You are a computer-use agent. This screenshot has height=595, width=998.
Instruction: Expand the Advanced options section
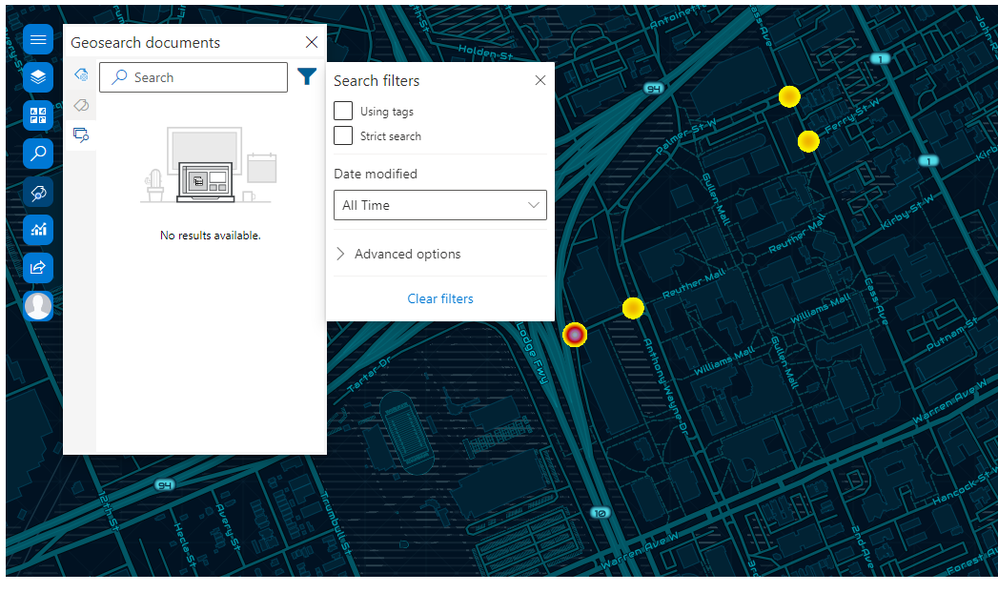tap(399, 254)
